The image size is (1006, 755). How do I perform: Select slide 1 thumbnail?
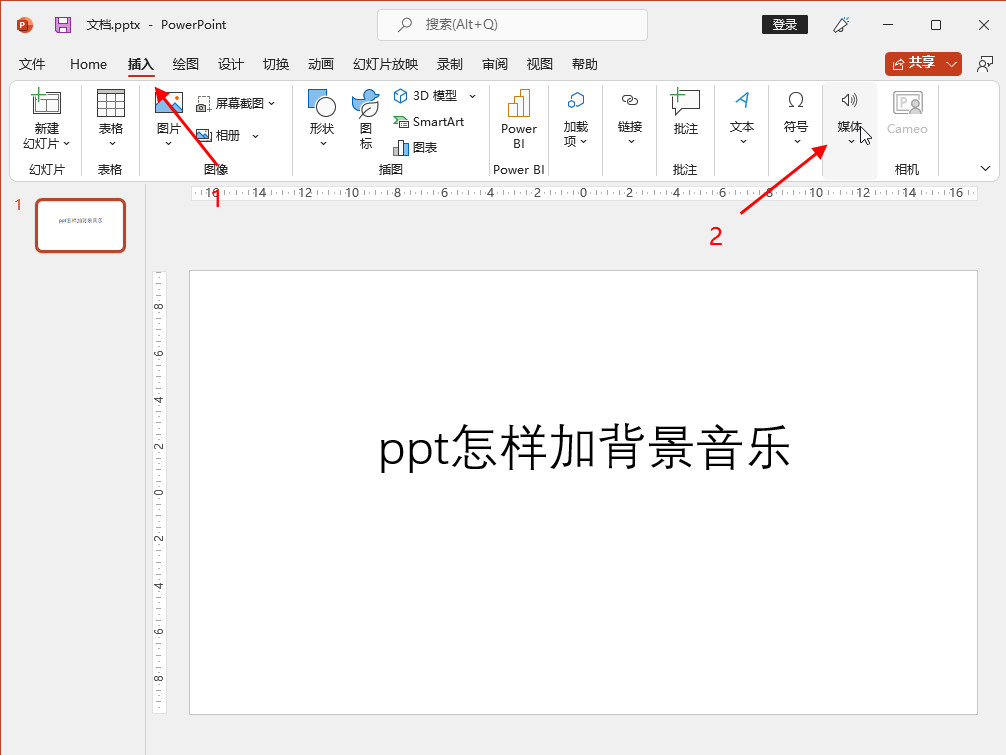pos(80,225)
